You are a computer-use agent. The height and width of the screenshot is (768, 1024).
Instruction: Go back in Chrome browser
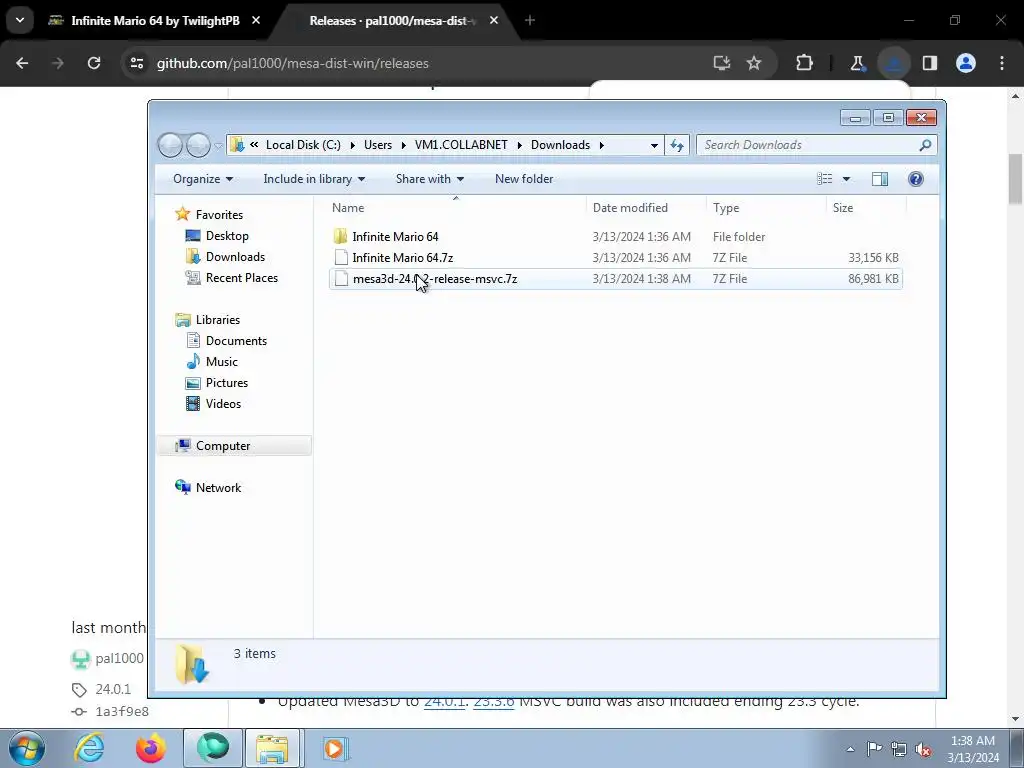(22, 63)
